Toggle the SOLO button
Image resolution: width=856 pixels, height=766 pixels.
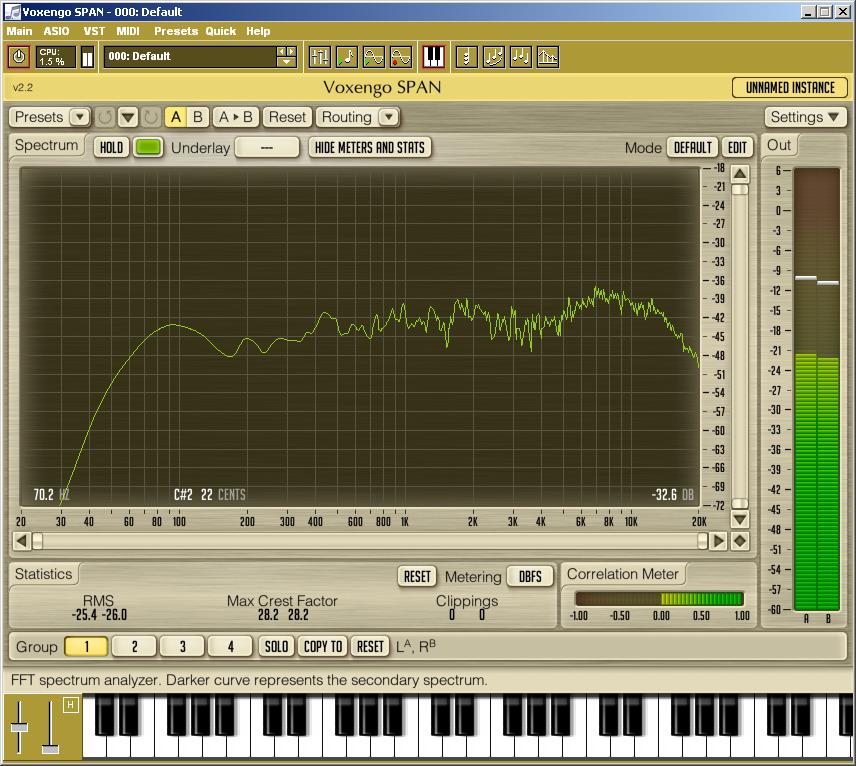[x=276, y=646]
